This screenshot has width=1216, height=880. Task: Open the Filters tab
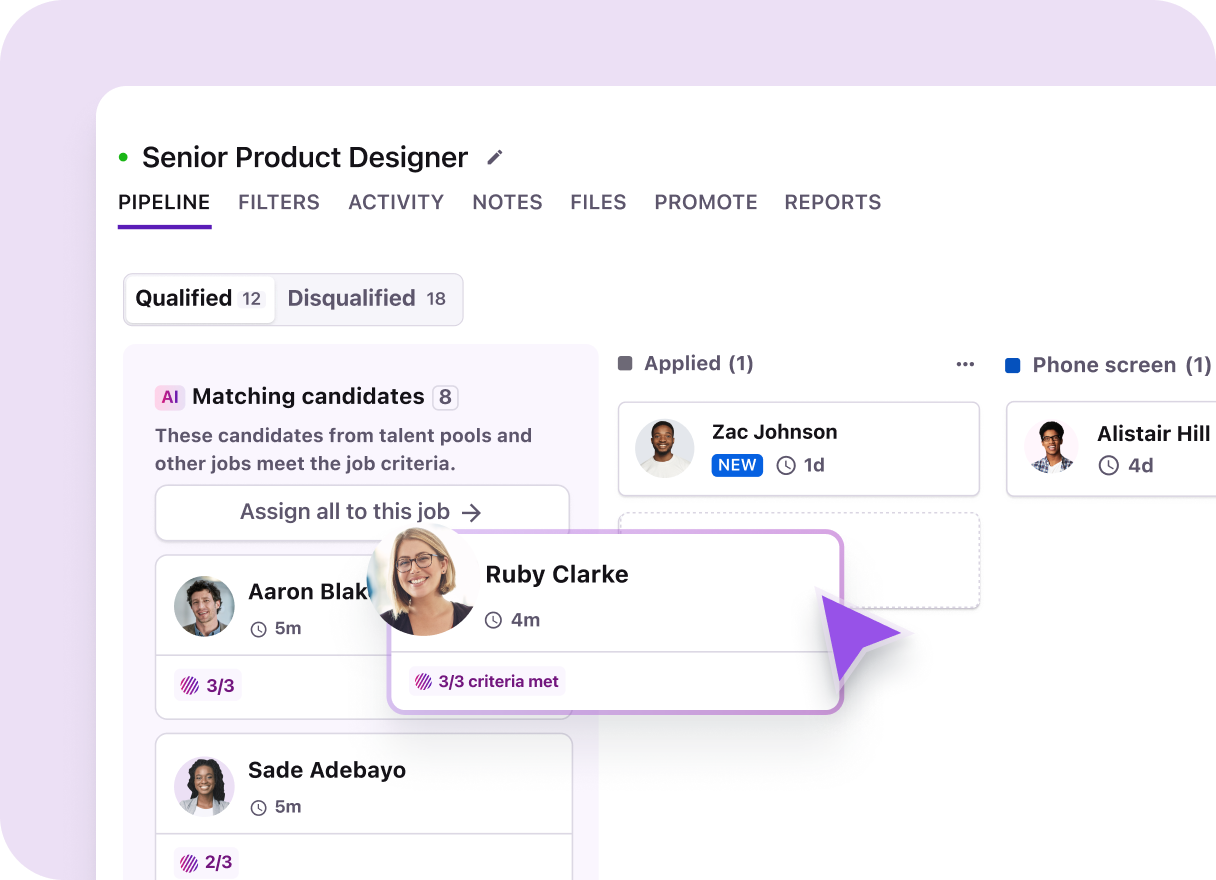pyautogui.click(x=279, y=202)
